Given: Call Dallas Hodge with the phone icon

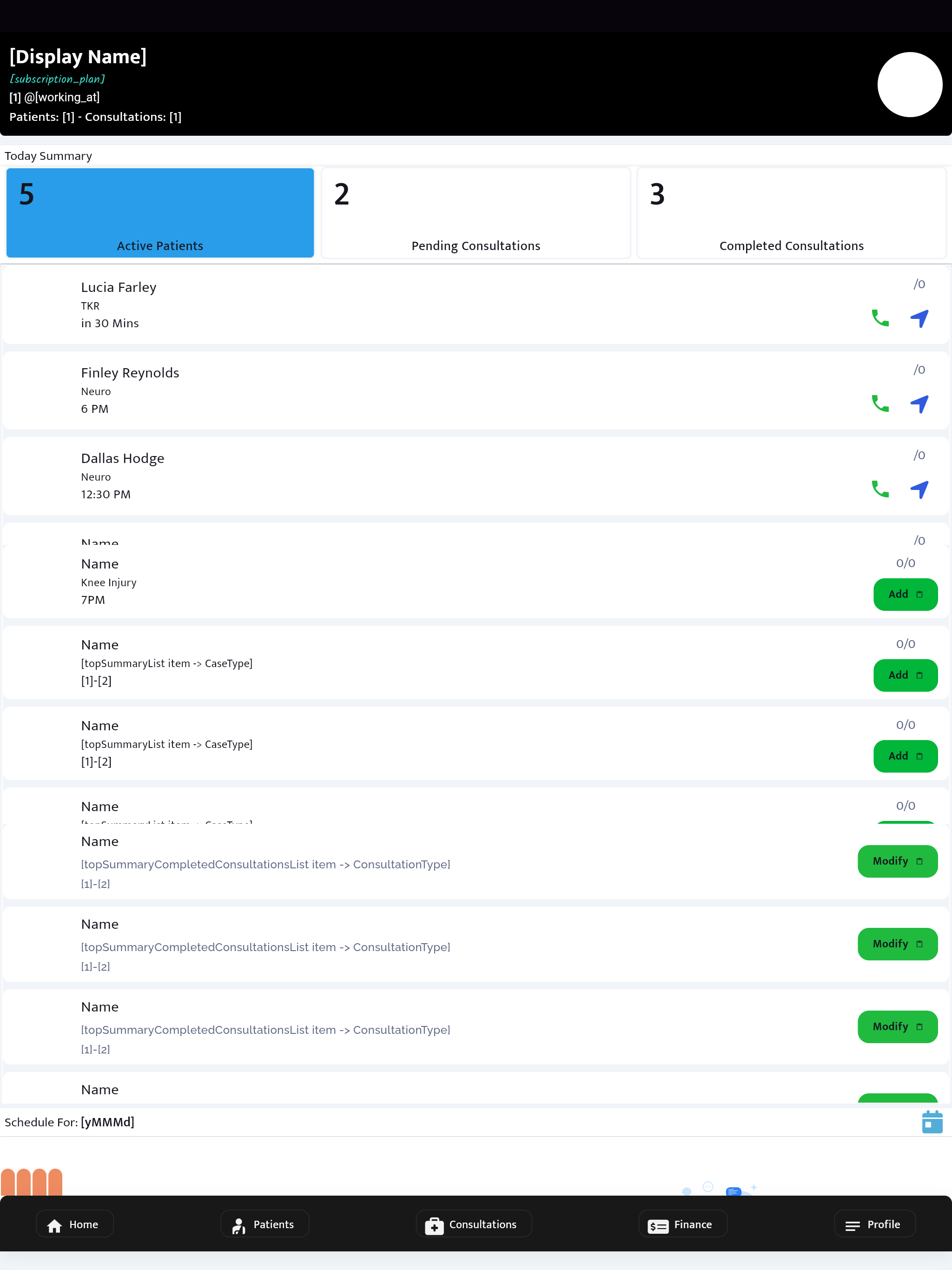Looking at the screenshot, I should 880,489.
